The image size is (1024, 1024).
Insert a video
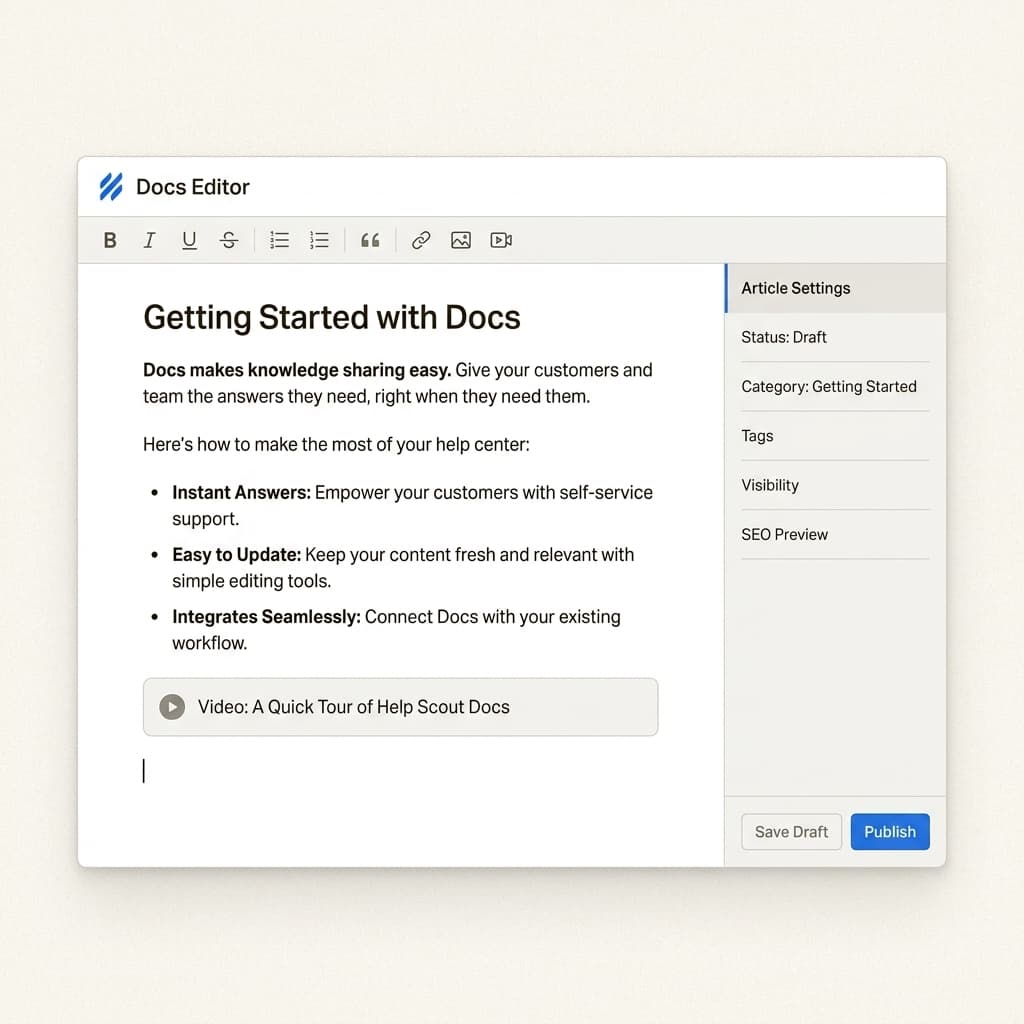tap(501, 240)
